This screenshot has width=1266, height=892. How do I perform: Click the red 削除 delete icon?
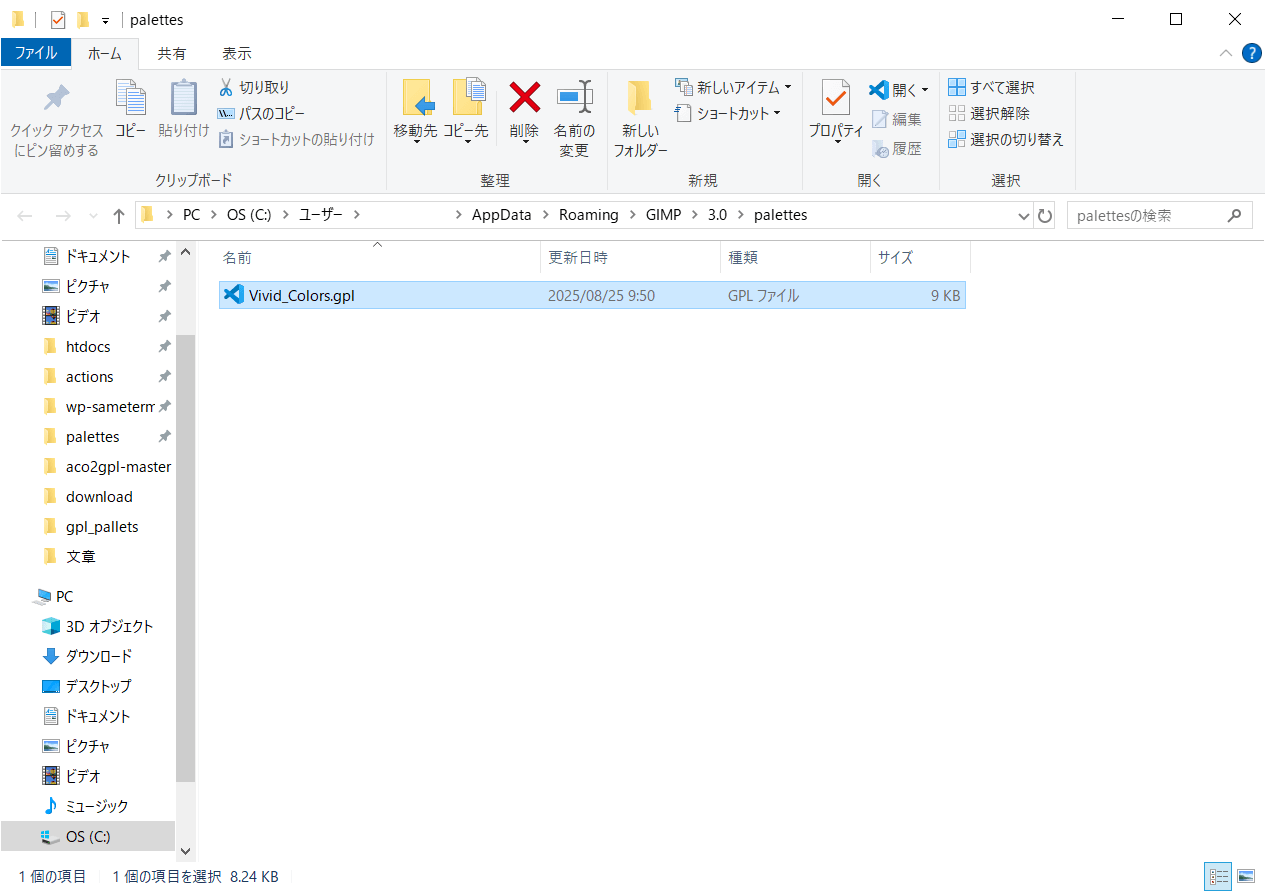[x=524, y=97]
